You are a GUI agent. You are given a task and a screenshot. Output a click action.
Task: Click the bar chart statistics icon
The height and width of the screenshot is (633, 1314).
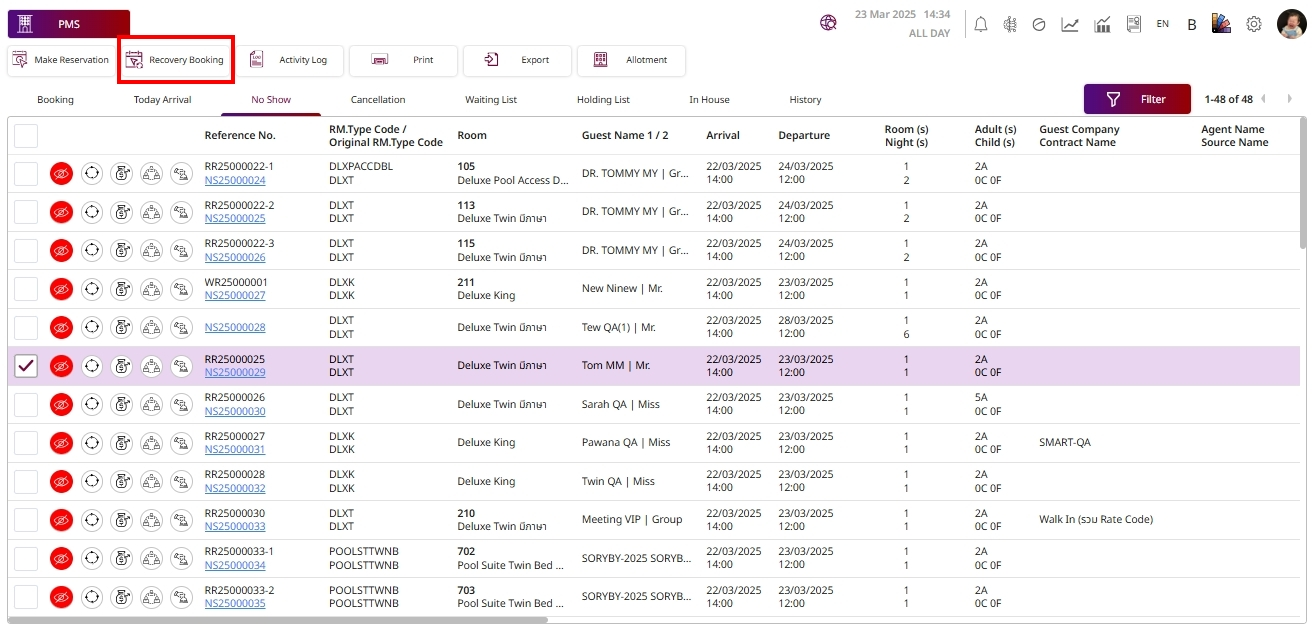click(x=1103, y=24)
